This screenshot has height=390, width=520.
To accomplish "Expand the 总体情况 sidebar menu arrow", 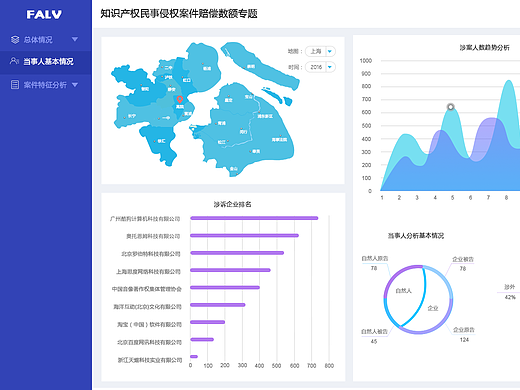I will tap(75, 39).
